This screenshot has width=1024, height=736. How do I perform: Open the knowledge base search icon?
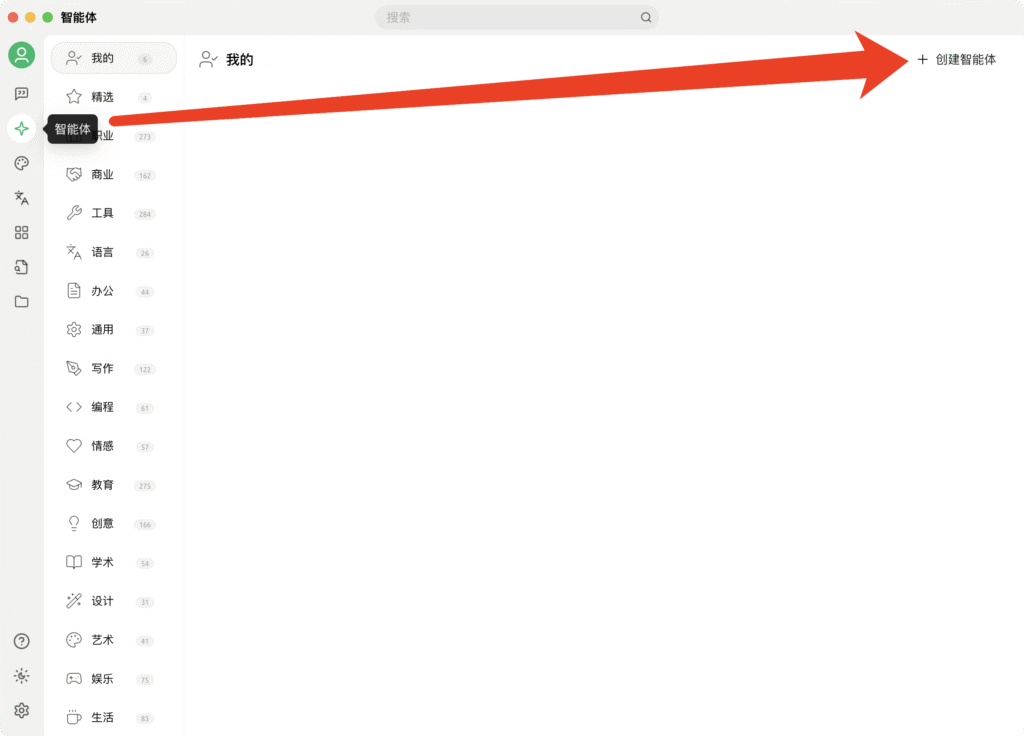[x=22, y=267]
